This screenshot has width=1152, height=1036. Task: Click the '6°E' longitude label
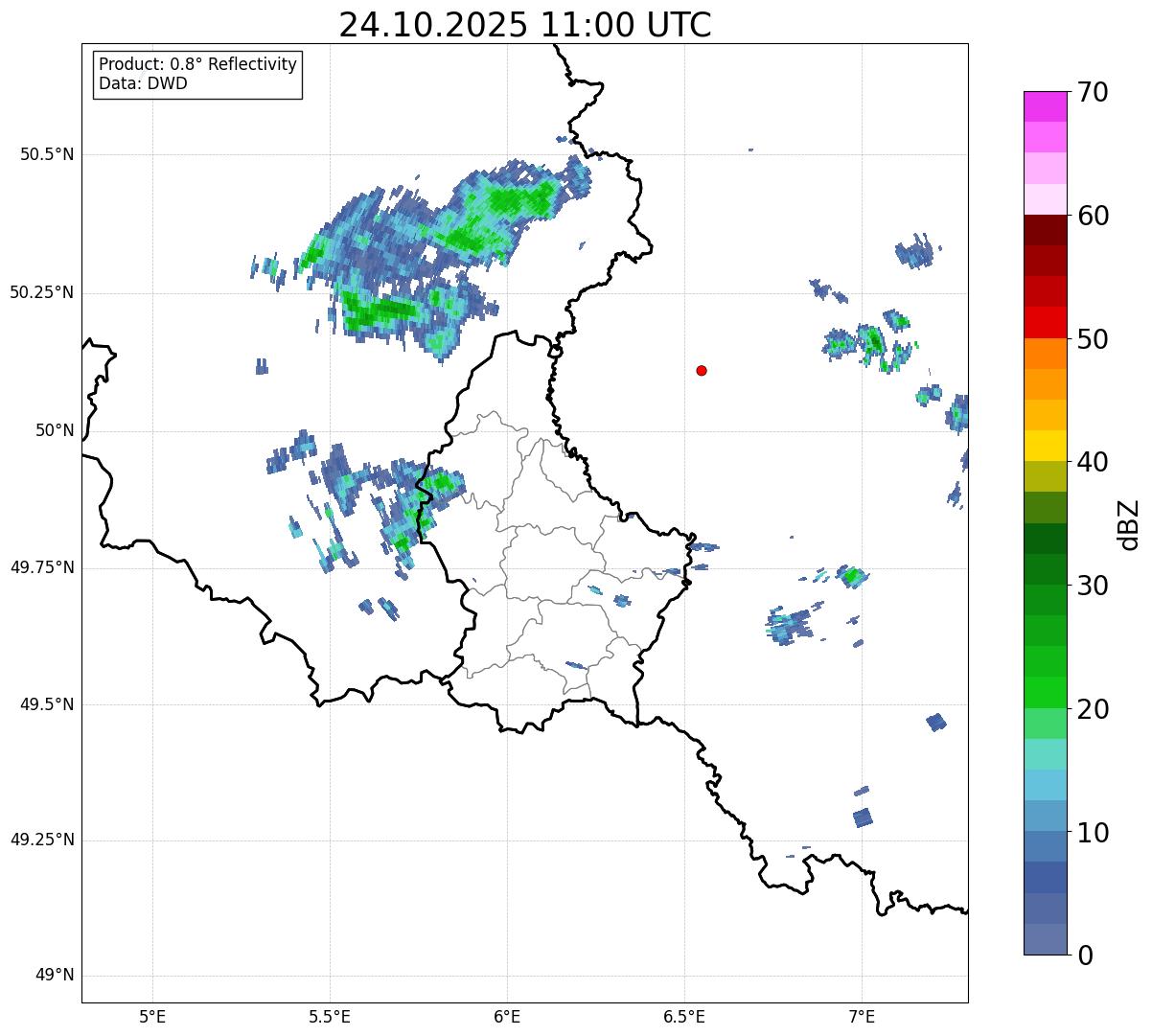pyautogui.click(x=507, y=1017)
